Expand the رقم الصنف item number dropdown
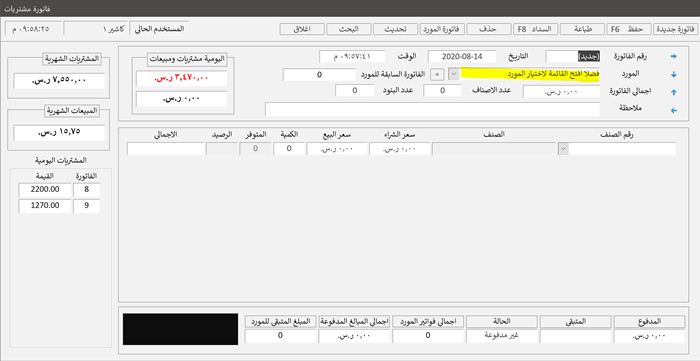The height and width of the screenshot is (361, 700). [563, 149]
